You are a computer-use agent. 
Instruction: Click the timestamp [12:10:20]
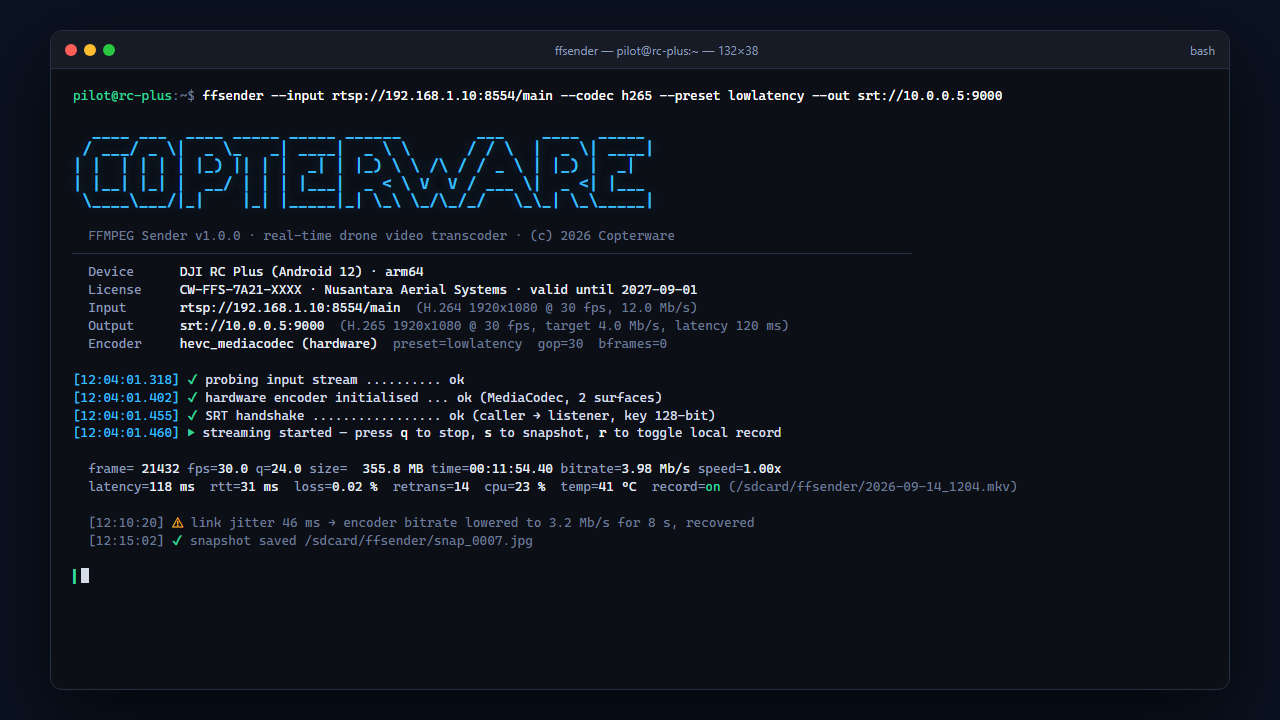tap(126, 523)
